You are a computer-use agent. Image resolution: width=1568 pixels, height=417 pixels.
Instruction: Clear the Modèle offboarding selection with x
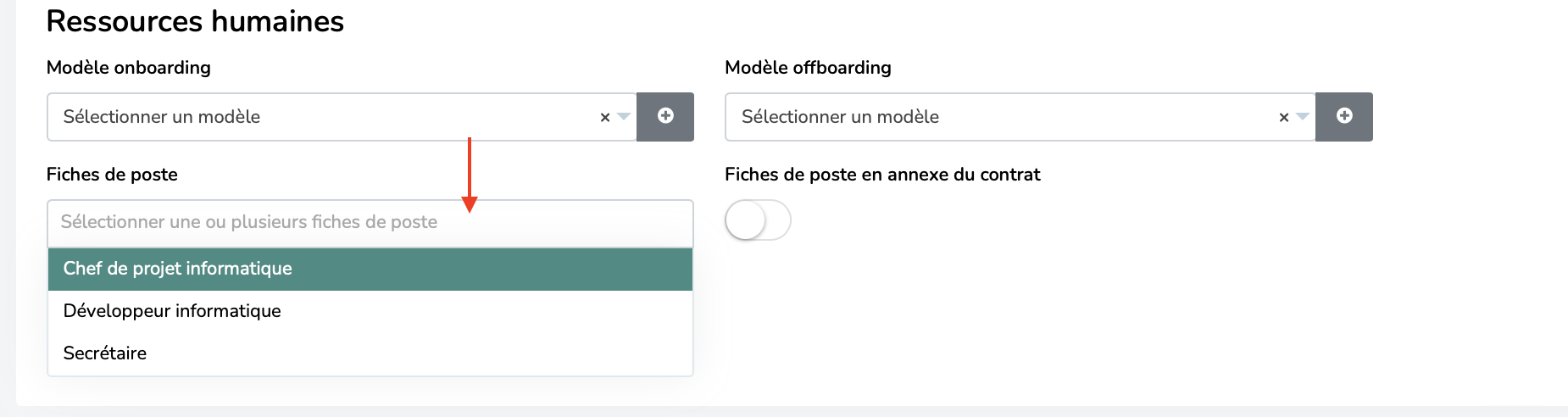(1283, 118)
